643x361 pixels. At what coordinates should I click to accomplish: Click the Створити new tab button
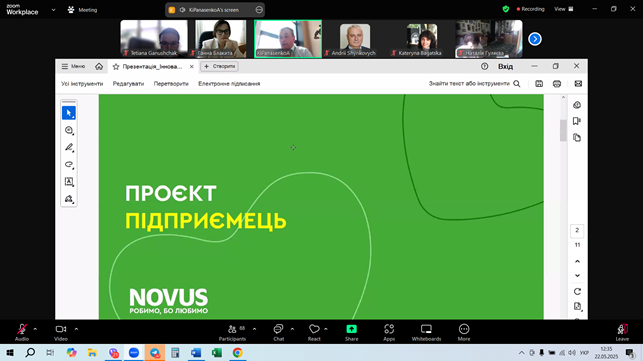219,66
